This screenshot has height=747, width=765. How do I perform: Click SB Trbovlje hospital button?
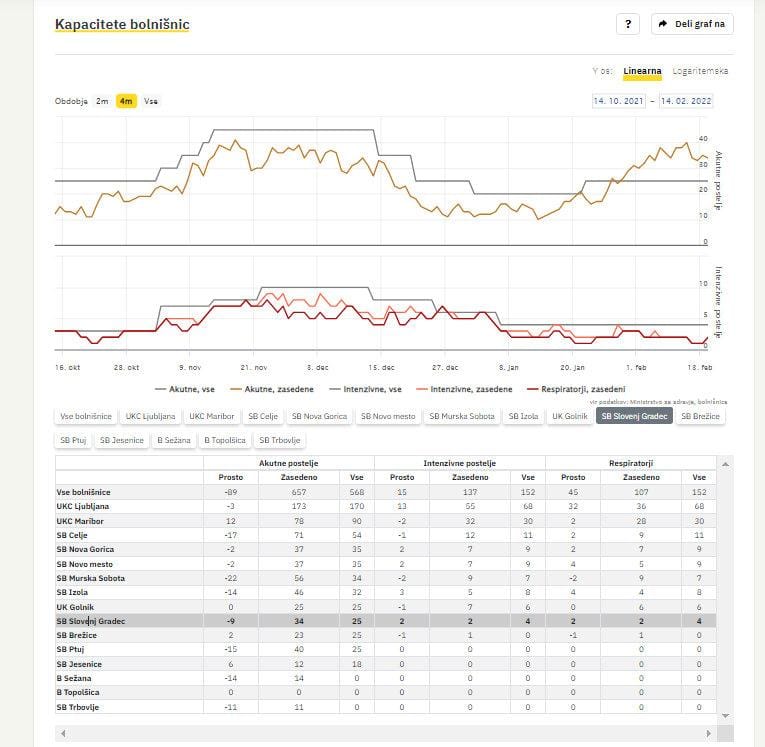point(280,439)
